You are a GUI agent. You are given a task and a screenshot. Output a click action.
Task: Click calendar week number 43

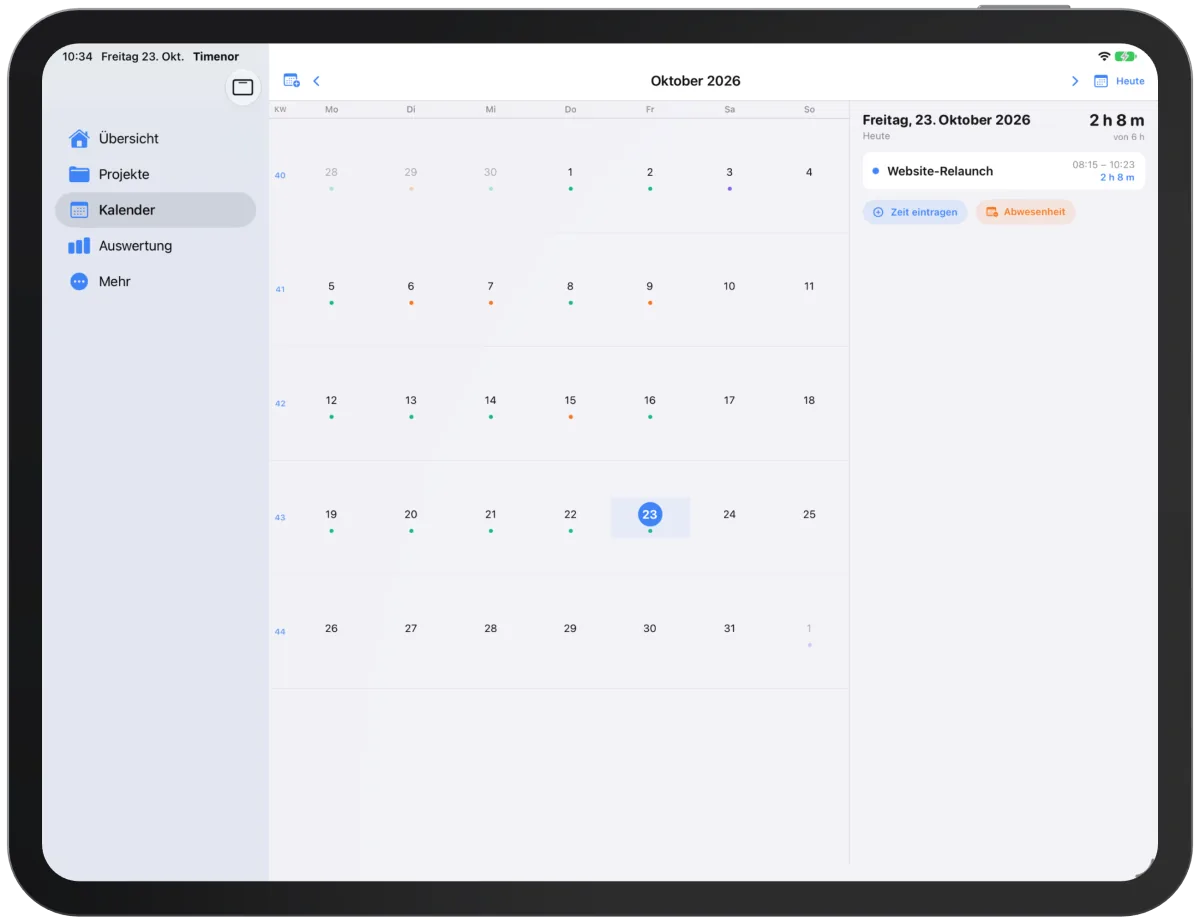tap(280, 518)
